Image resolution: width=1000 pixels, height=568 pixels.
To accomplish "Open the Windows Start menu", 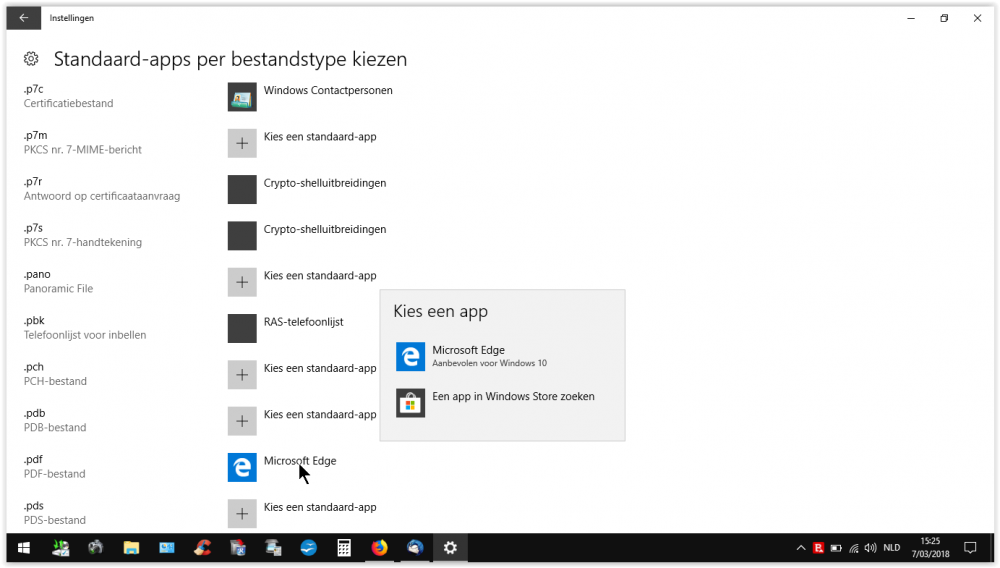I will (x=23, y=548).
